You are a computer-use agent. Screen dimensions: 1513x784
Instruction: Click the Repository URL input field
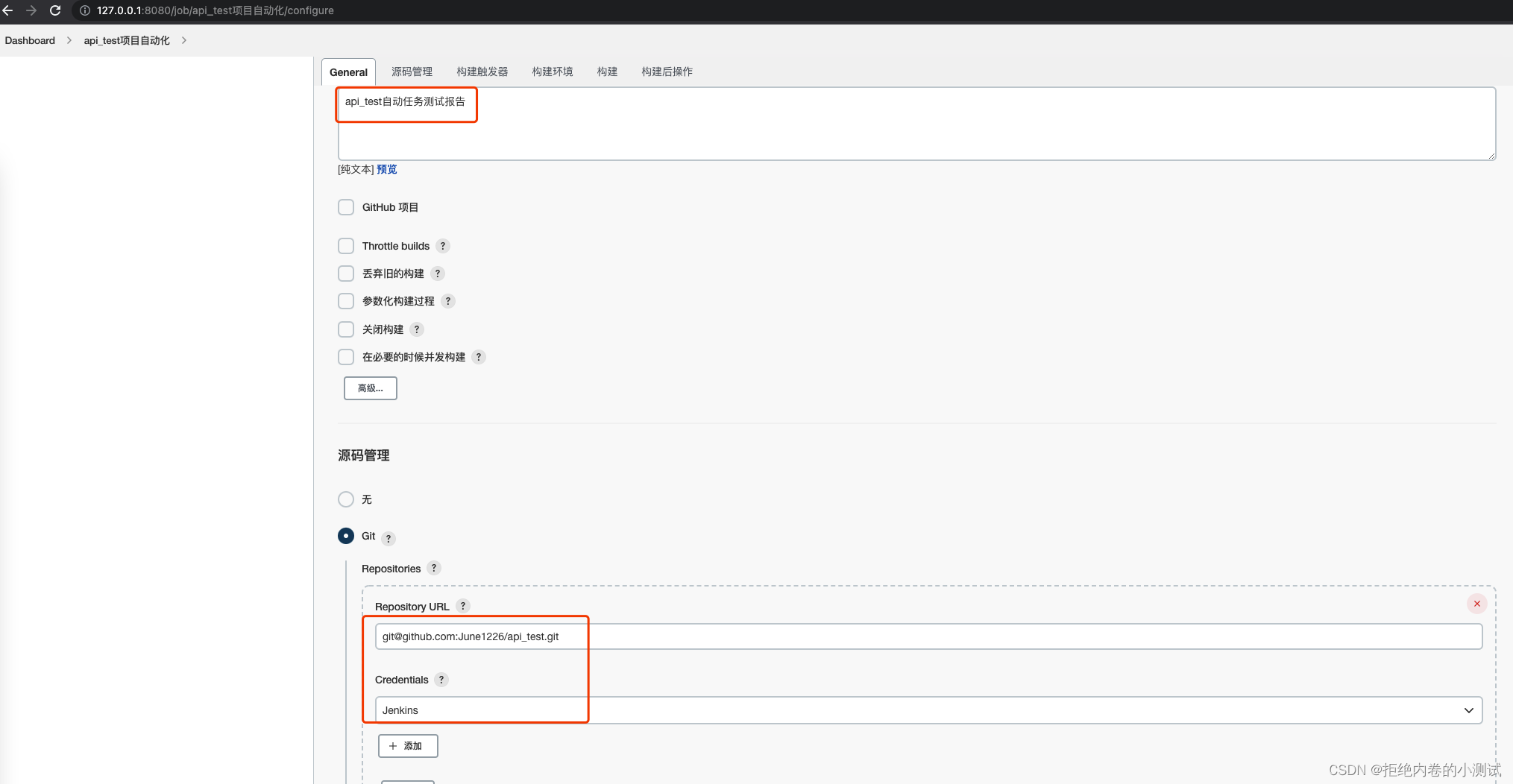[928, 636]
